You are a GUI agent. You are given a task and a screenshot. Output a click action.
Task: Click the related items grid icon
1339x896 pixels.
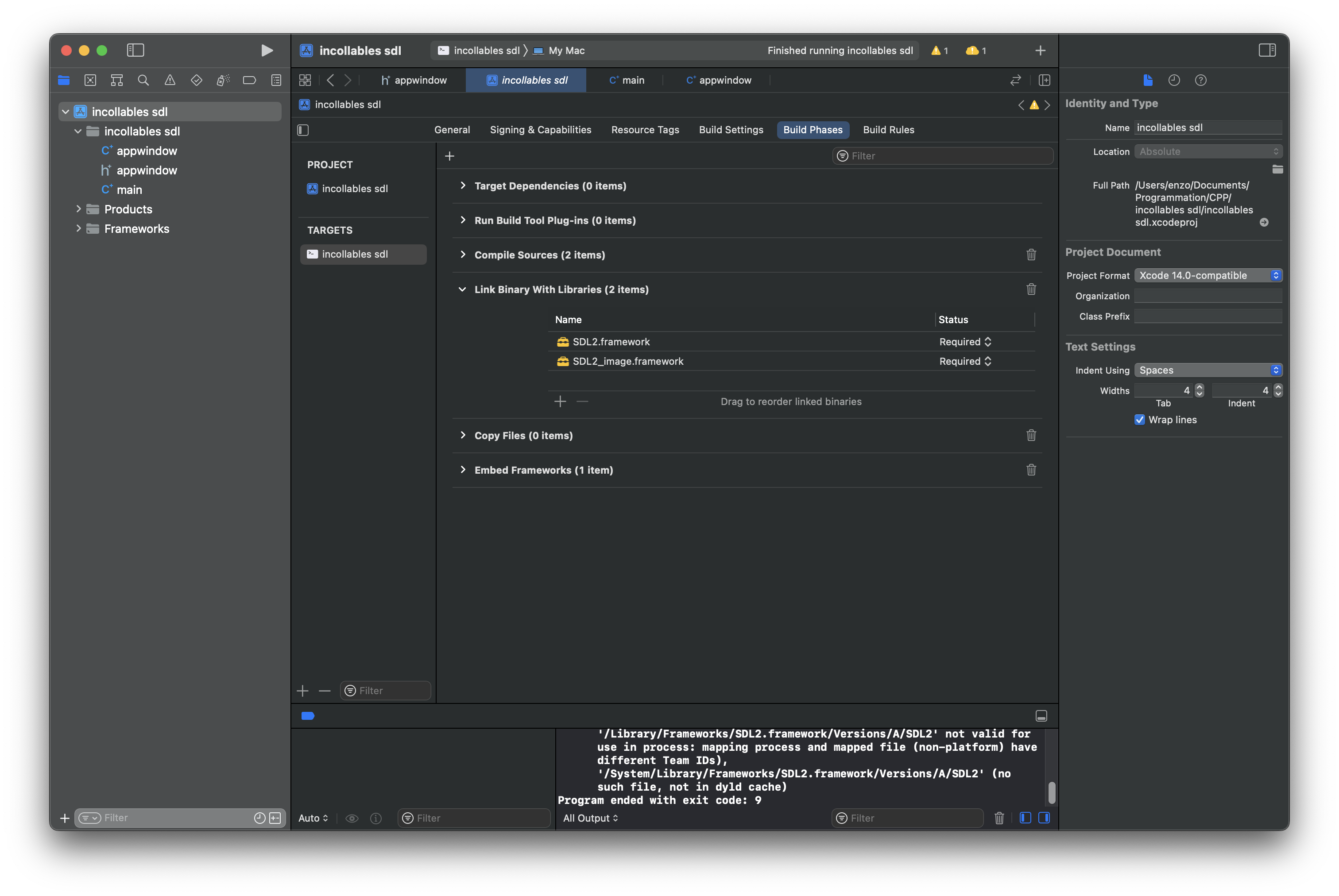[x=305, y=80]
